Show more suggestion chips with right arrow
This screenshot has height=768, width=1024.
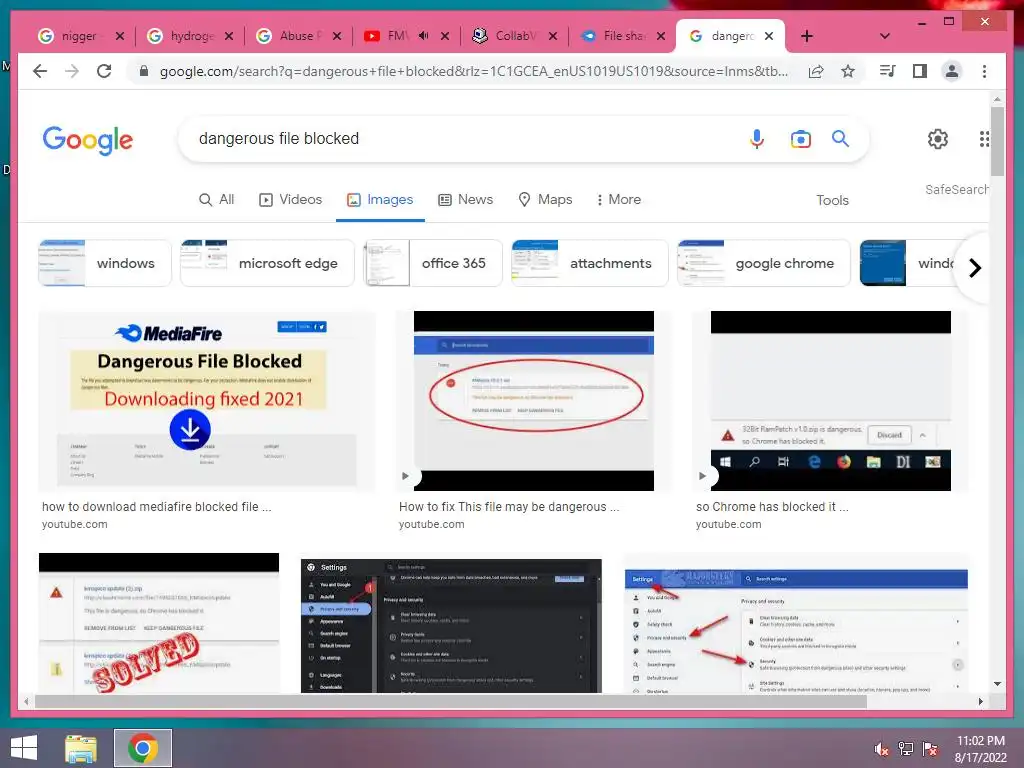974,268
